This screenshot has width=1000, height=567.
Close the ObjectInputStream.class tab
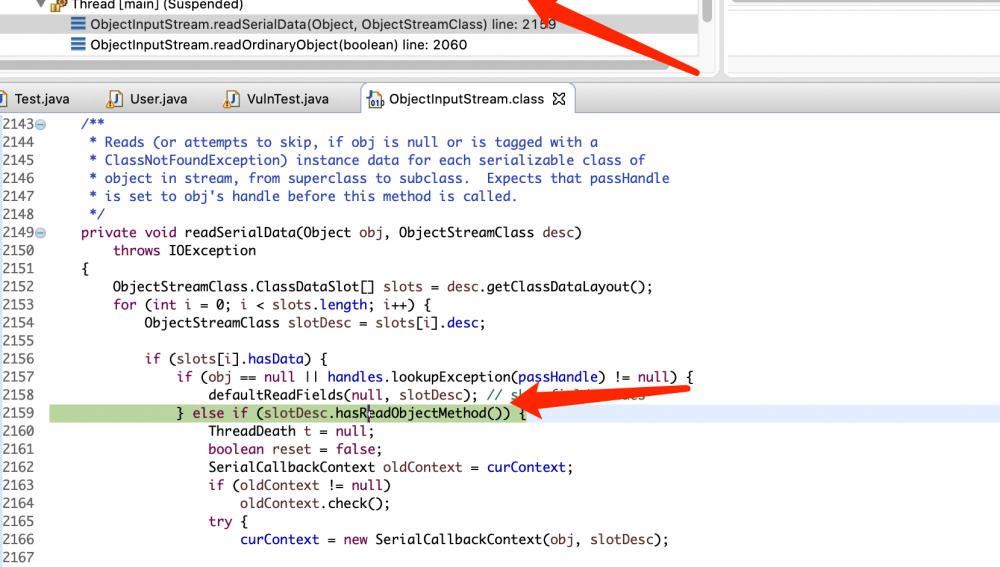point(559,99)
